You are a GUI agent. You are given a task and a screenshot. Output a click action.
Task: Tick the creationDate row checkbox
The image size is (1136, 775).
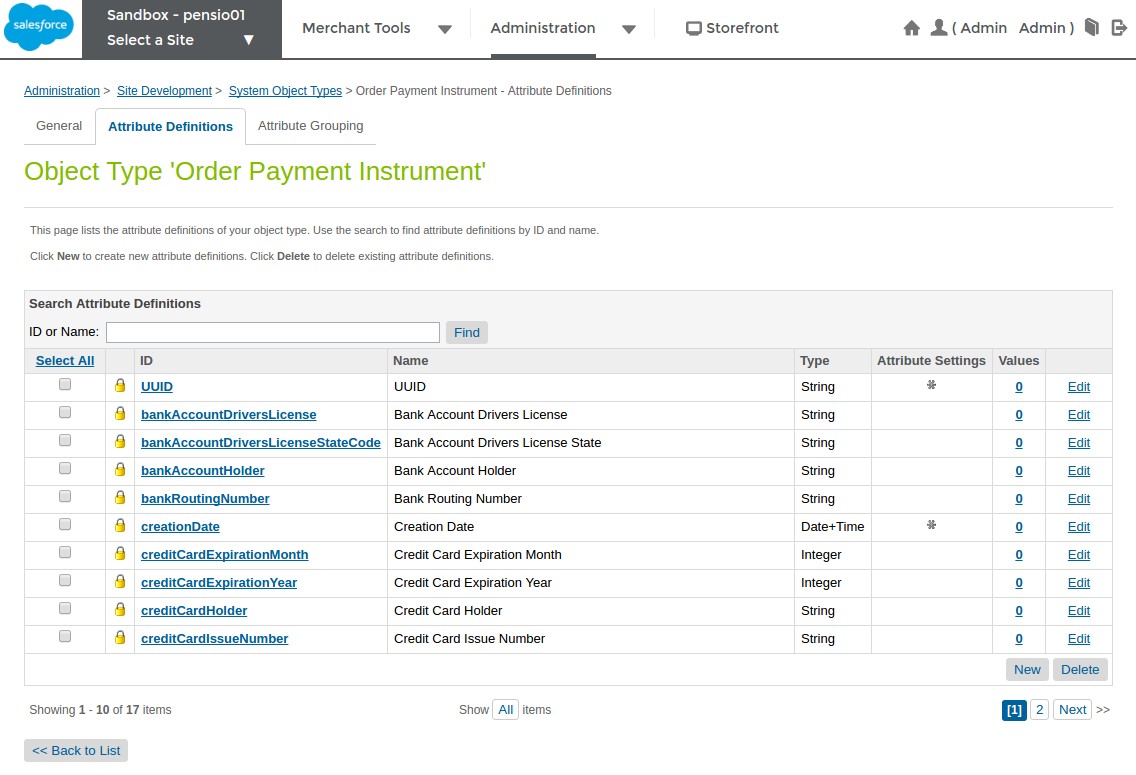point(65,524)
